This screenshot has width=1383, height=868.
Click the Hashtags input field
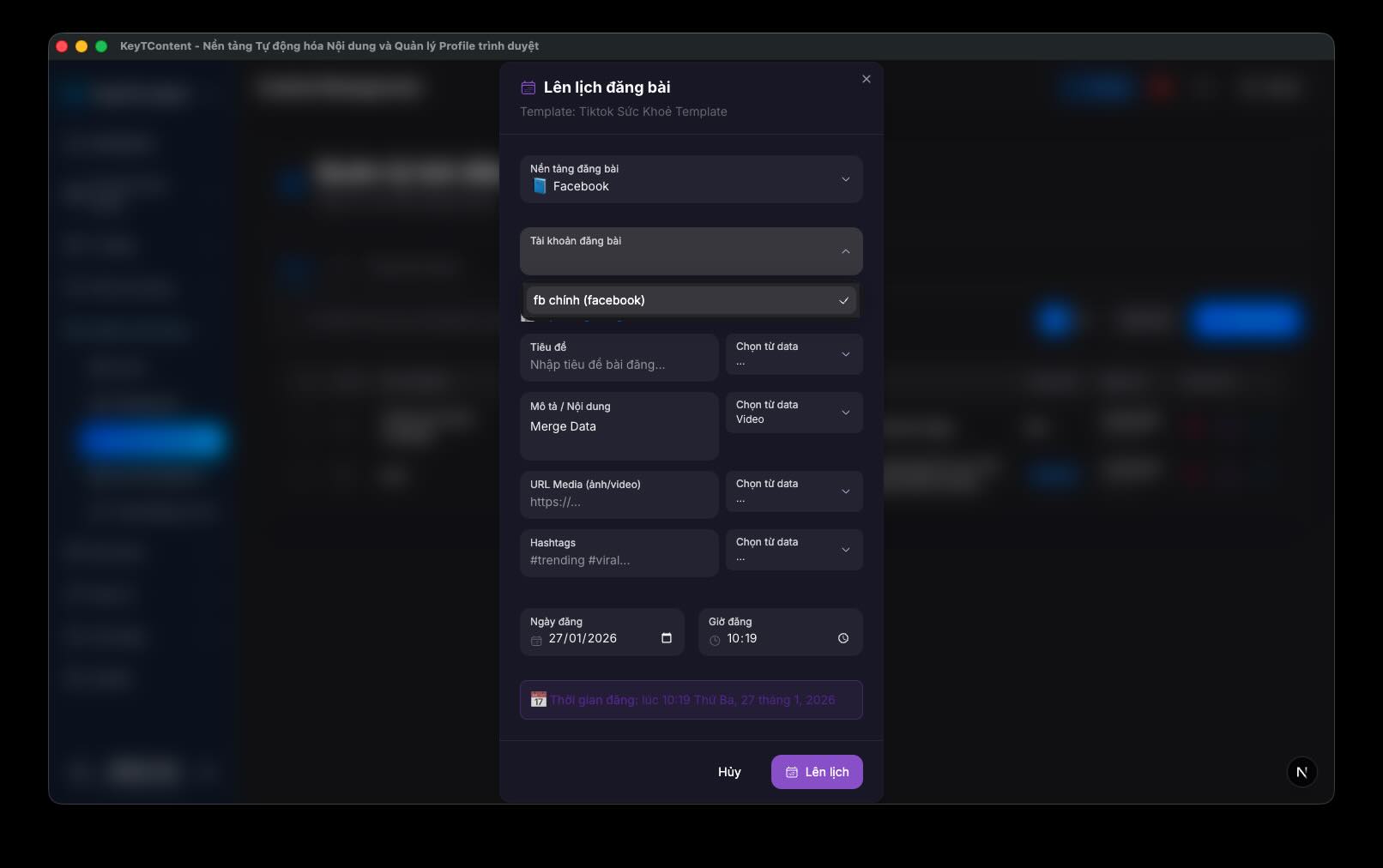[619, 560]
